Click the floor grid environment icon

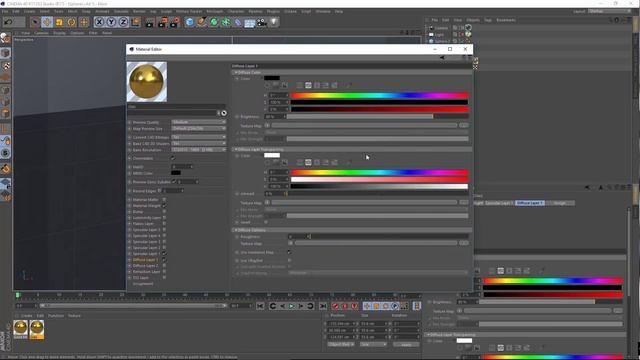[249, 22]
